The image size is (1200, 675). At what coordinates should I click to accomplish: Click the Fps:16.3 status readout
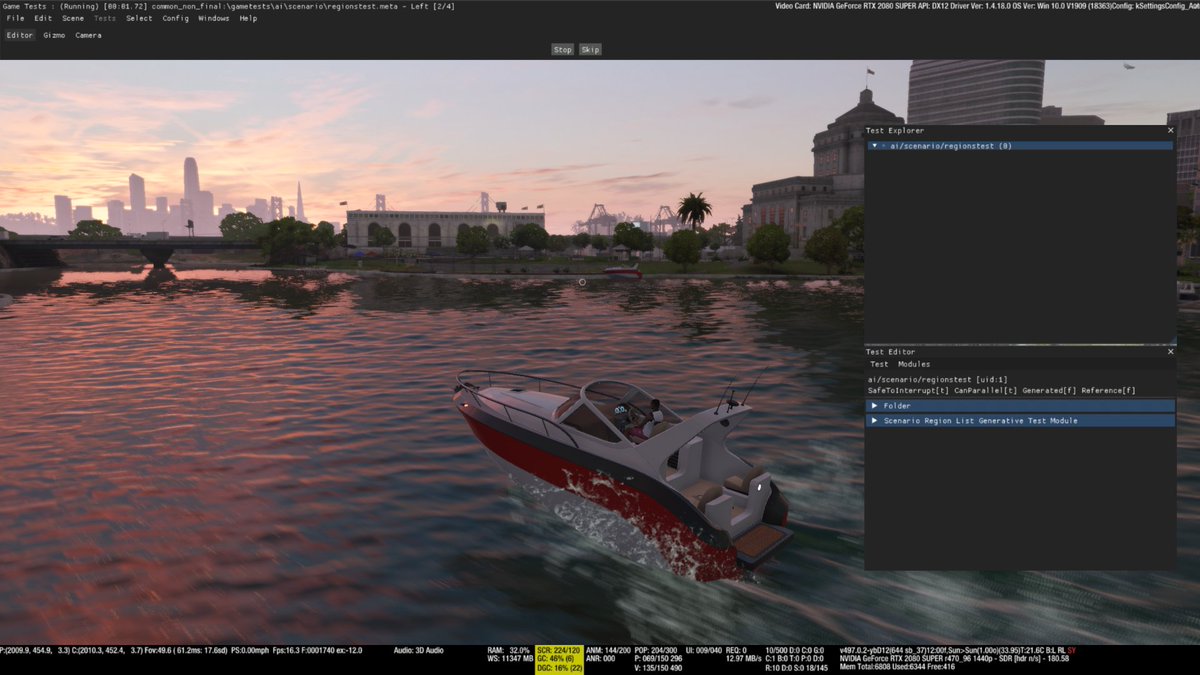point(285,650)
